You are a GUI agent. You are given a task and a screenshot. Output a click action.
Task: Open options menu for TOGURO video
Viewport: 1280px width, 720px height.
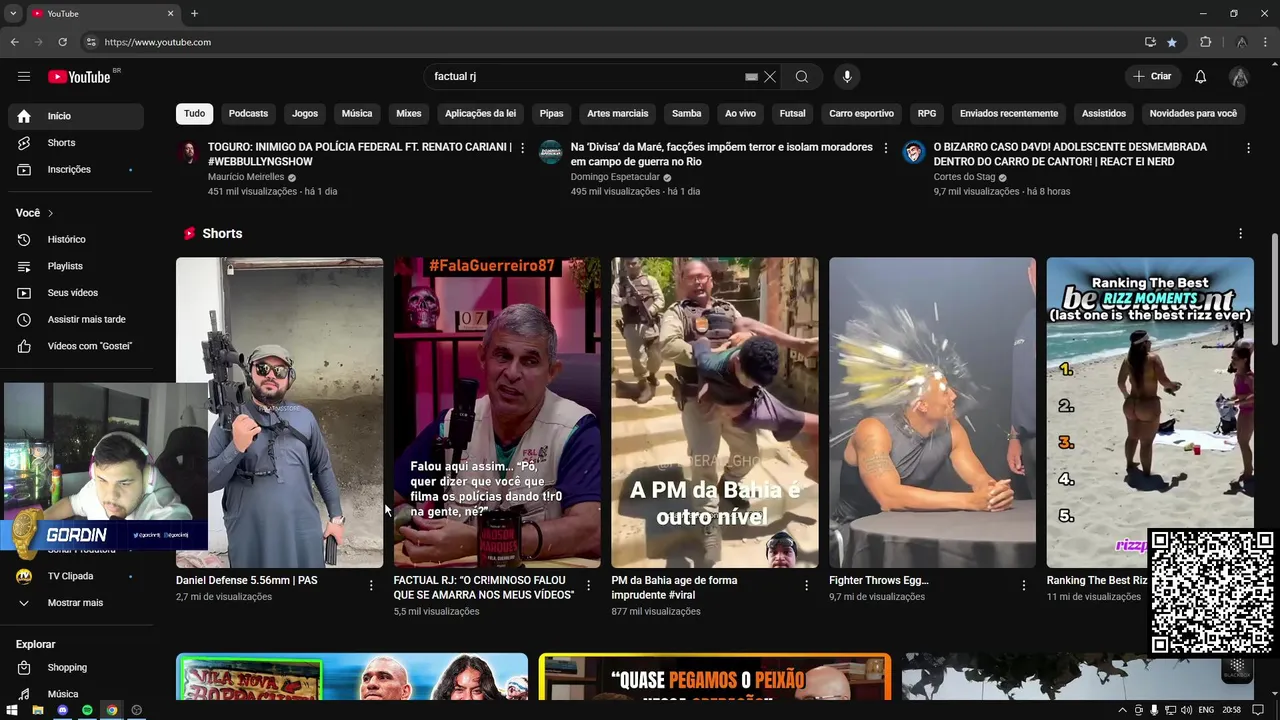(522, 148)
